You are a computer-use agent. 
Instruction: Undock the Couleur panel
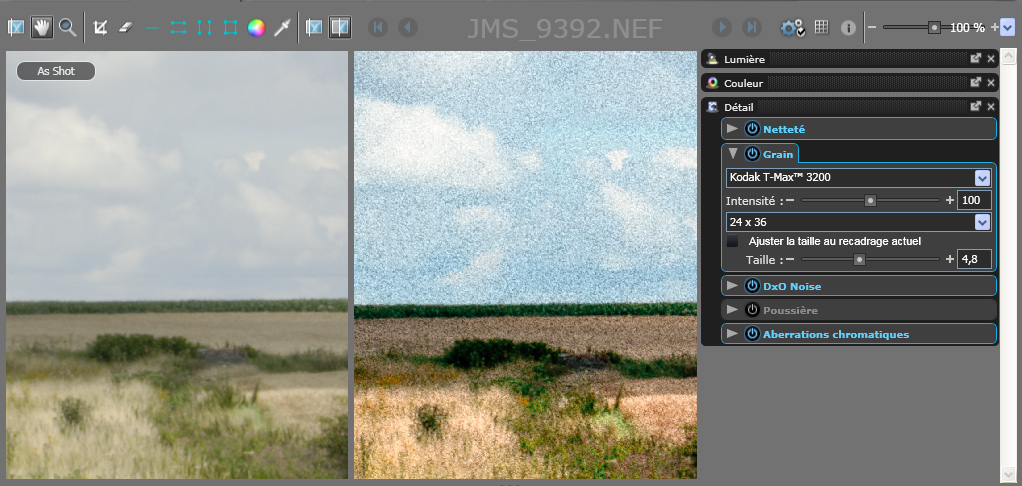click(x=976, y=83)
